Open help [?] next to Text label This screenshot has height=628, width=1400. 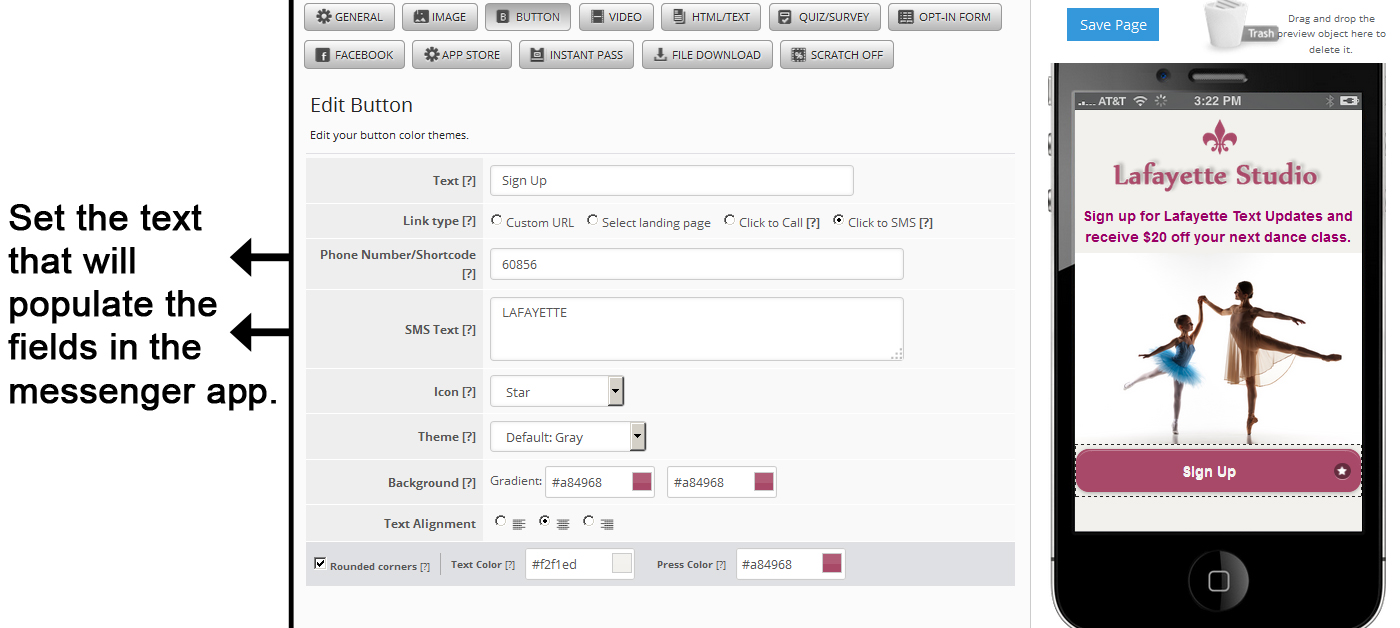[469, 181]
